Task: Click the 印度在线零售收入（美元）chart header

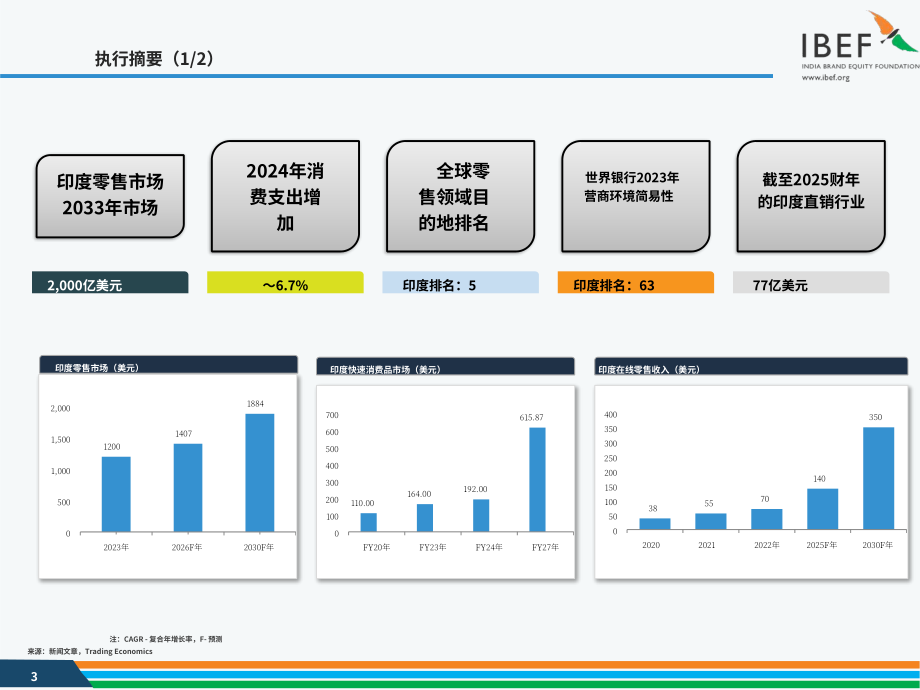Action: click(751, 367)
